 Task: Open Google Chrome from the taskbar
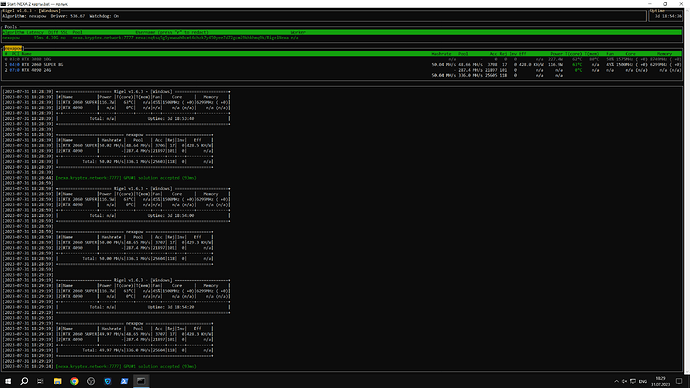tap(74, 381)
